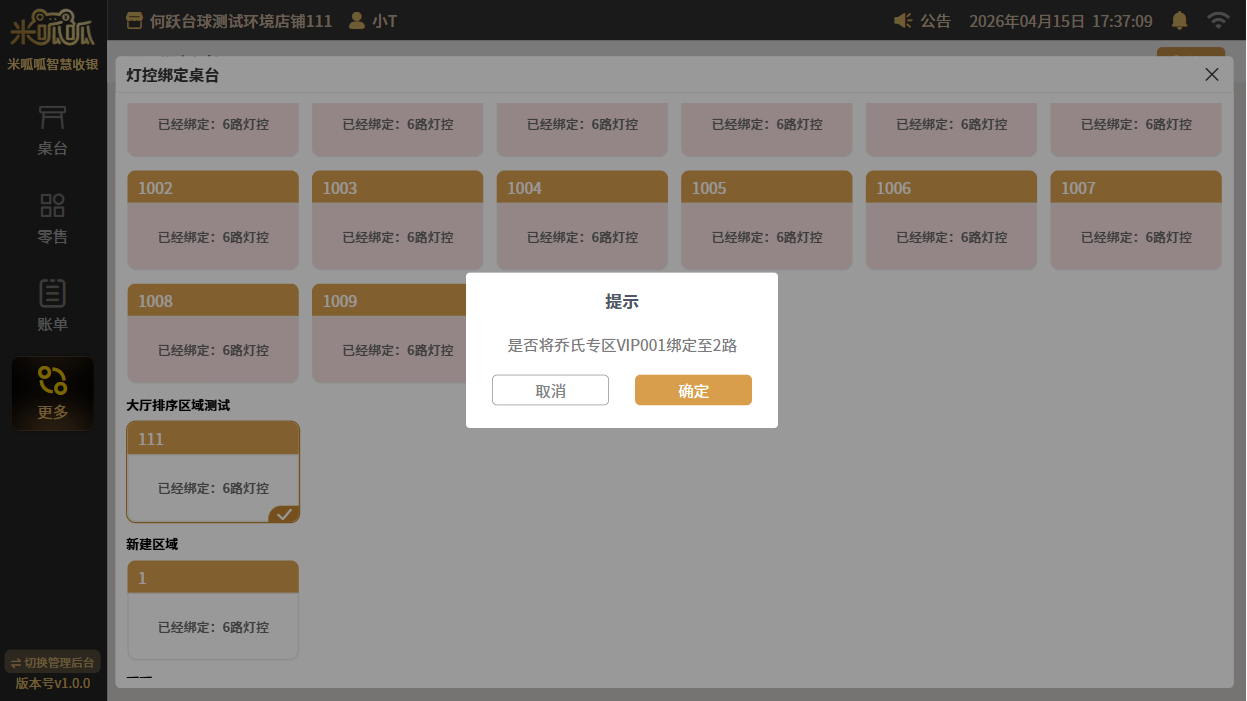Toggle the selected table card 111
This screenshot has height=701, width=1247.
(213, 472)
